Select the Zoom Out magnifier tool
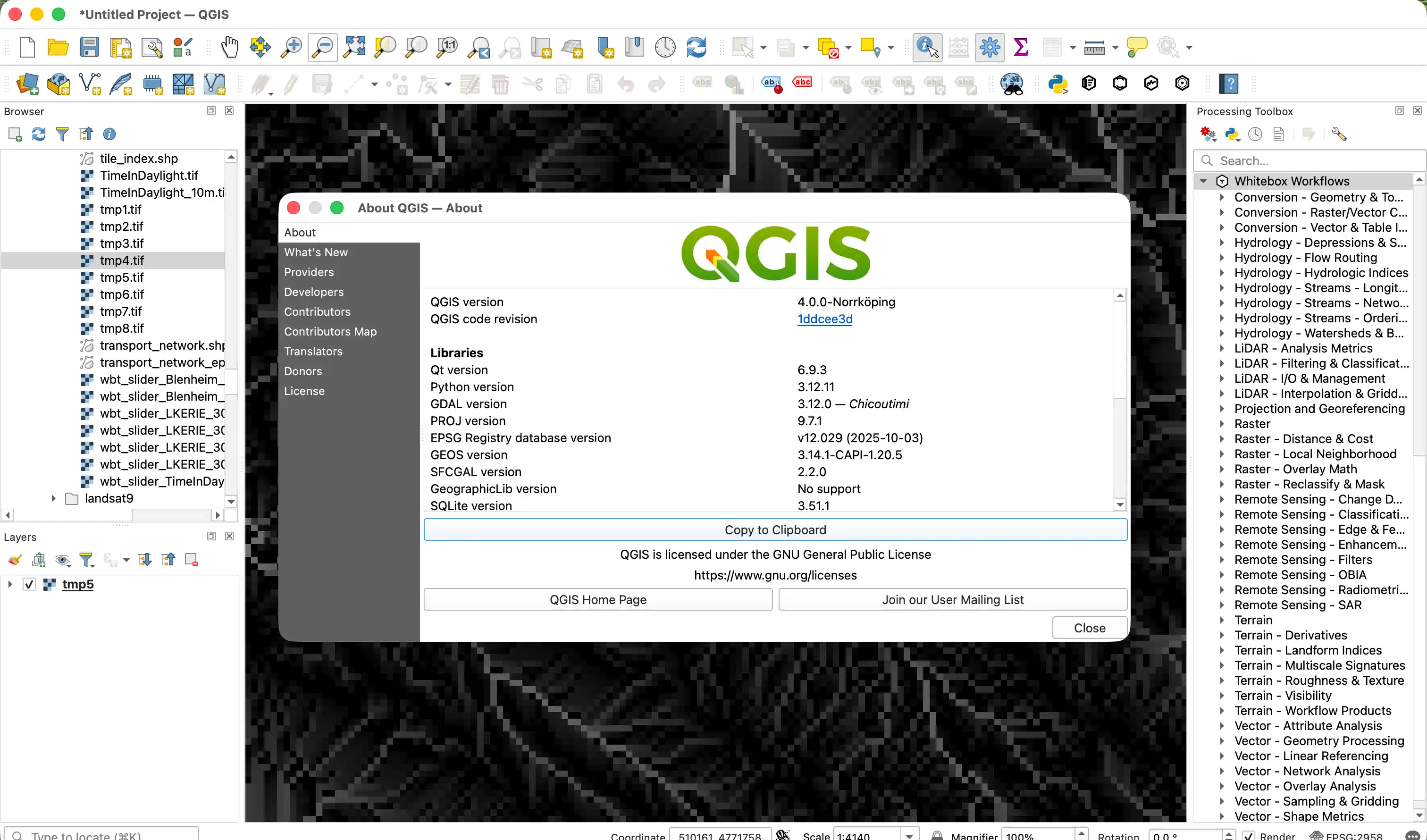This screenshot has height=840, width=1427. click(323, 47)
